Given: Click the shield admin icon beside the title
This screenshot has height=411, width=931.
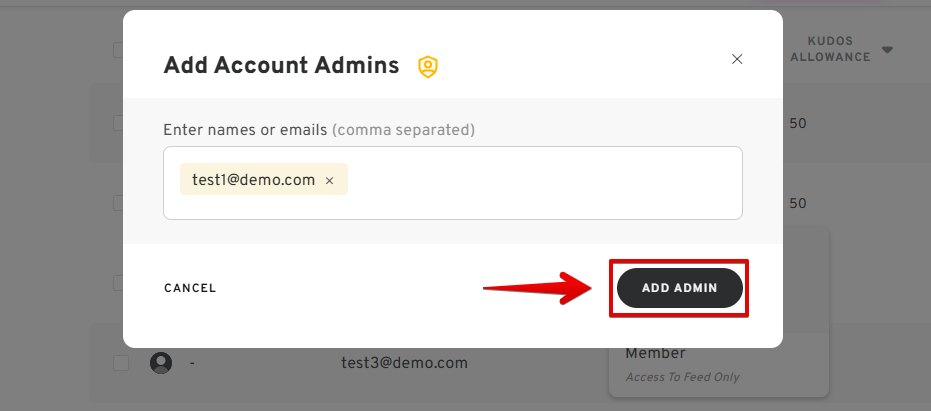Looking at the screenshot, I should pyautogui.click(x=428, y=67).
